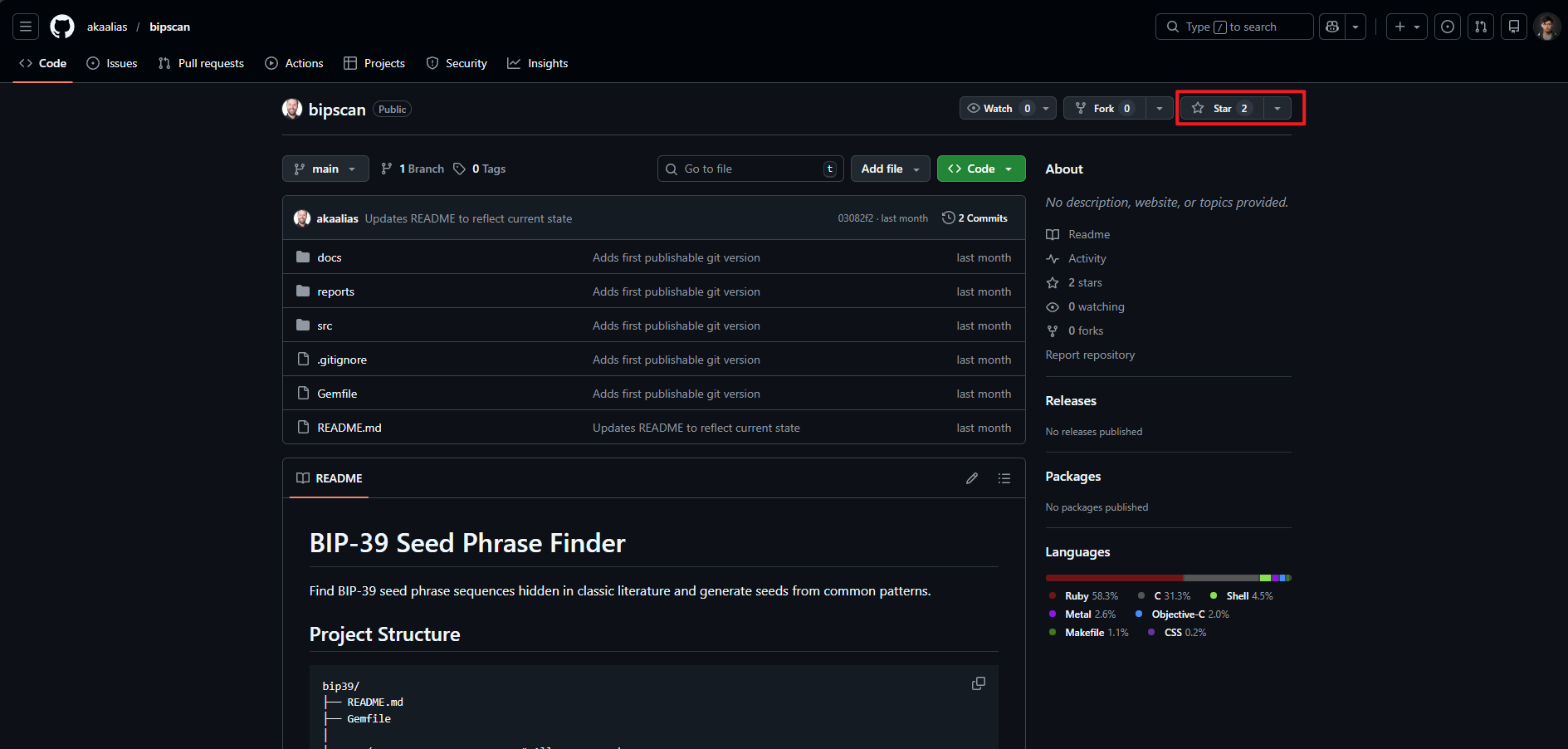
Task: Select the README tab header
Action: coord(330,478)
